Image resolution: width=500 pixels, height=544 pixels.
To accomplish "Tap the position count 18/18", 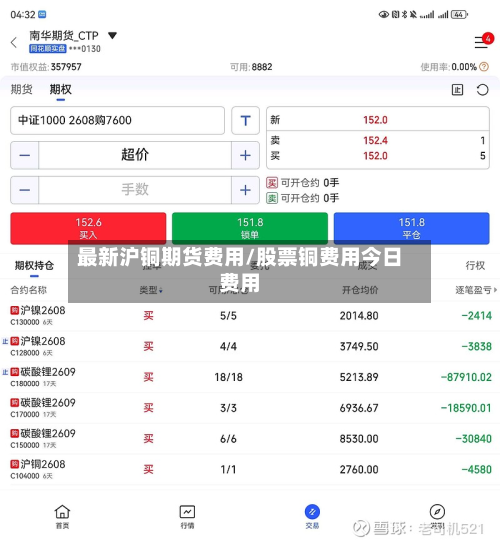I will (228, 377).
